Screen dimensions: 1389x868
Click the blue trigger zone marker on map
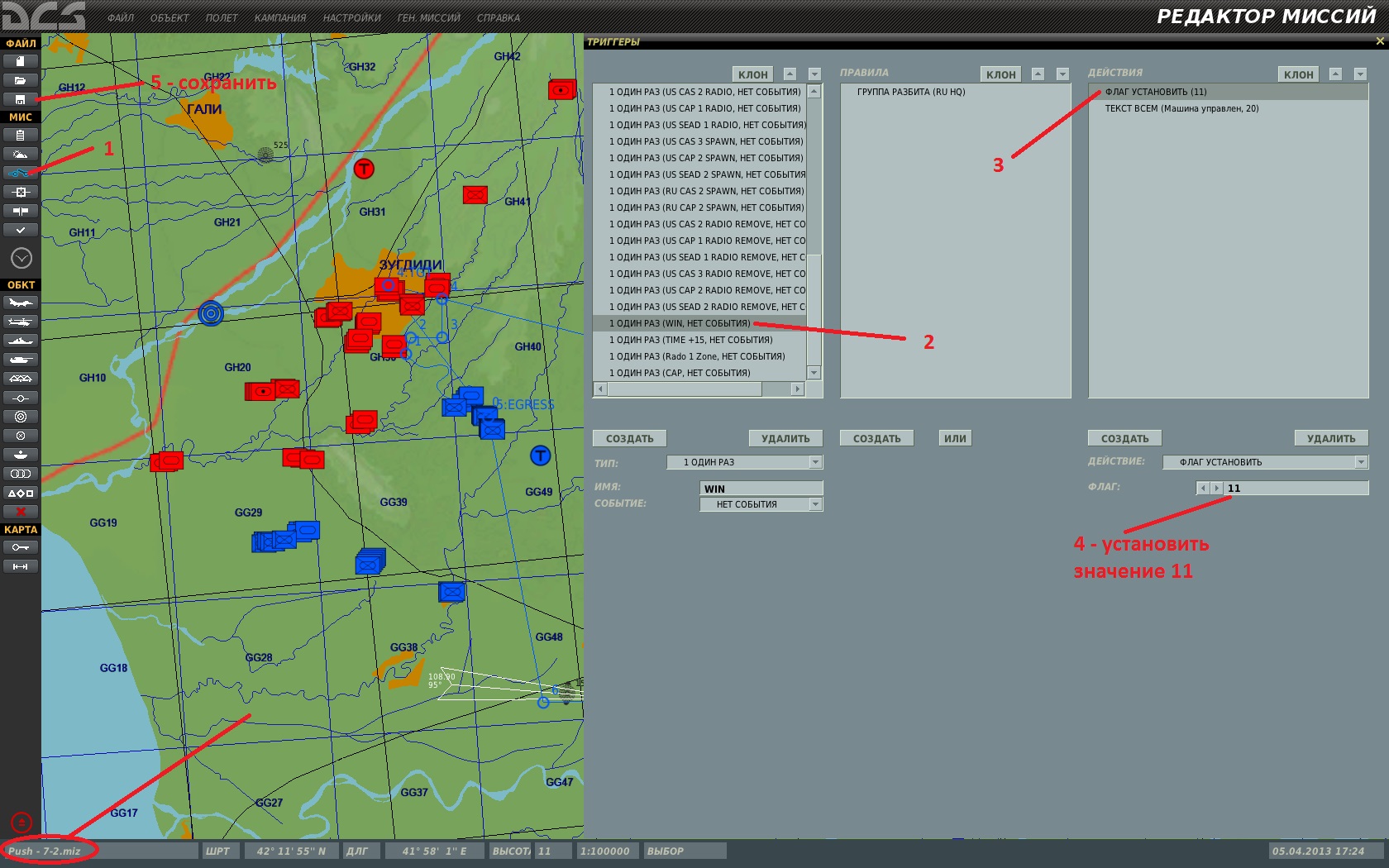pyautogui.click(x=211, y=313)
